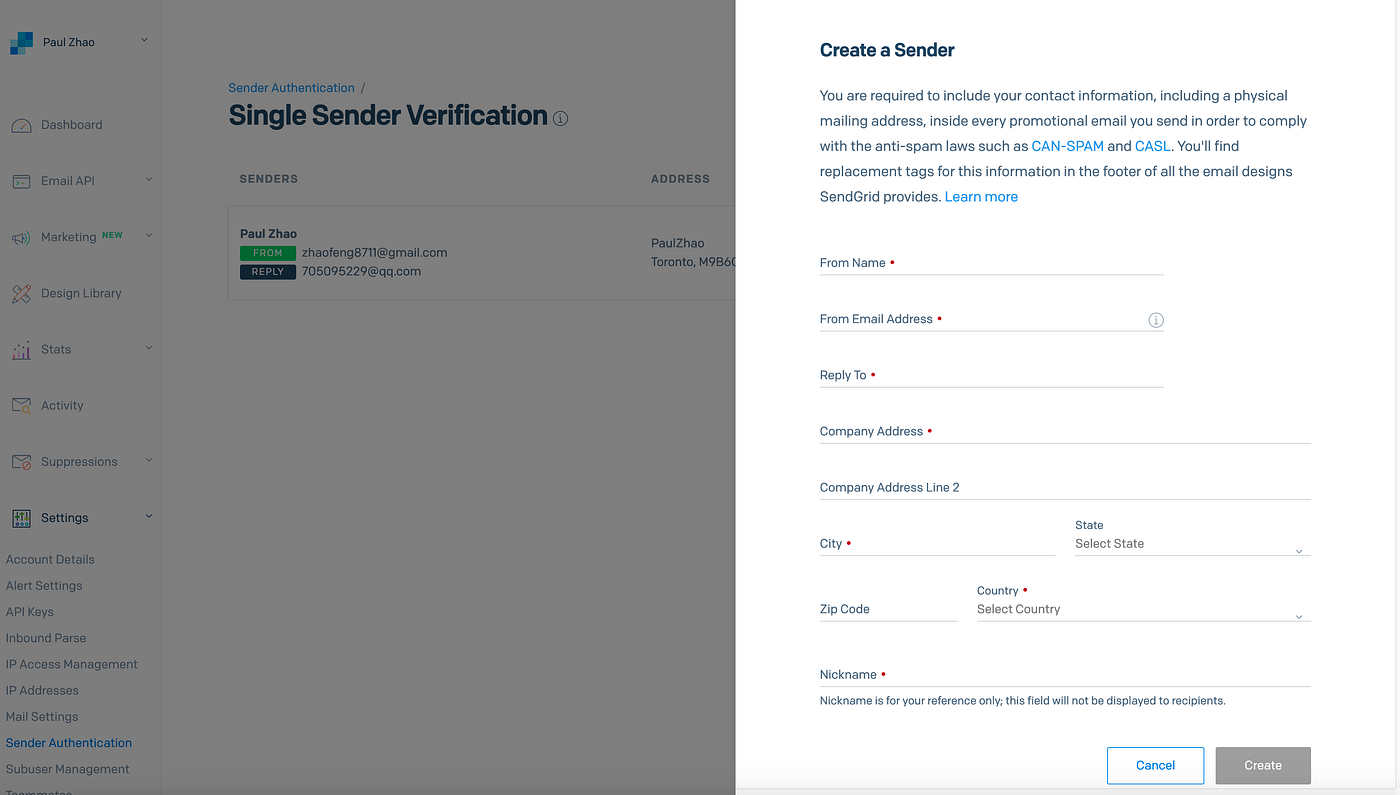
Task: Open the info tooltip on From Email Address
Action: point(1156,319)
